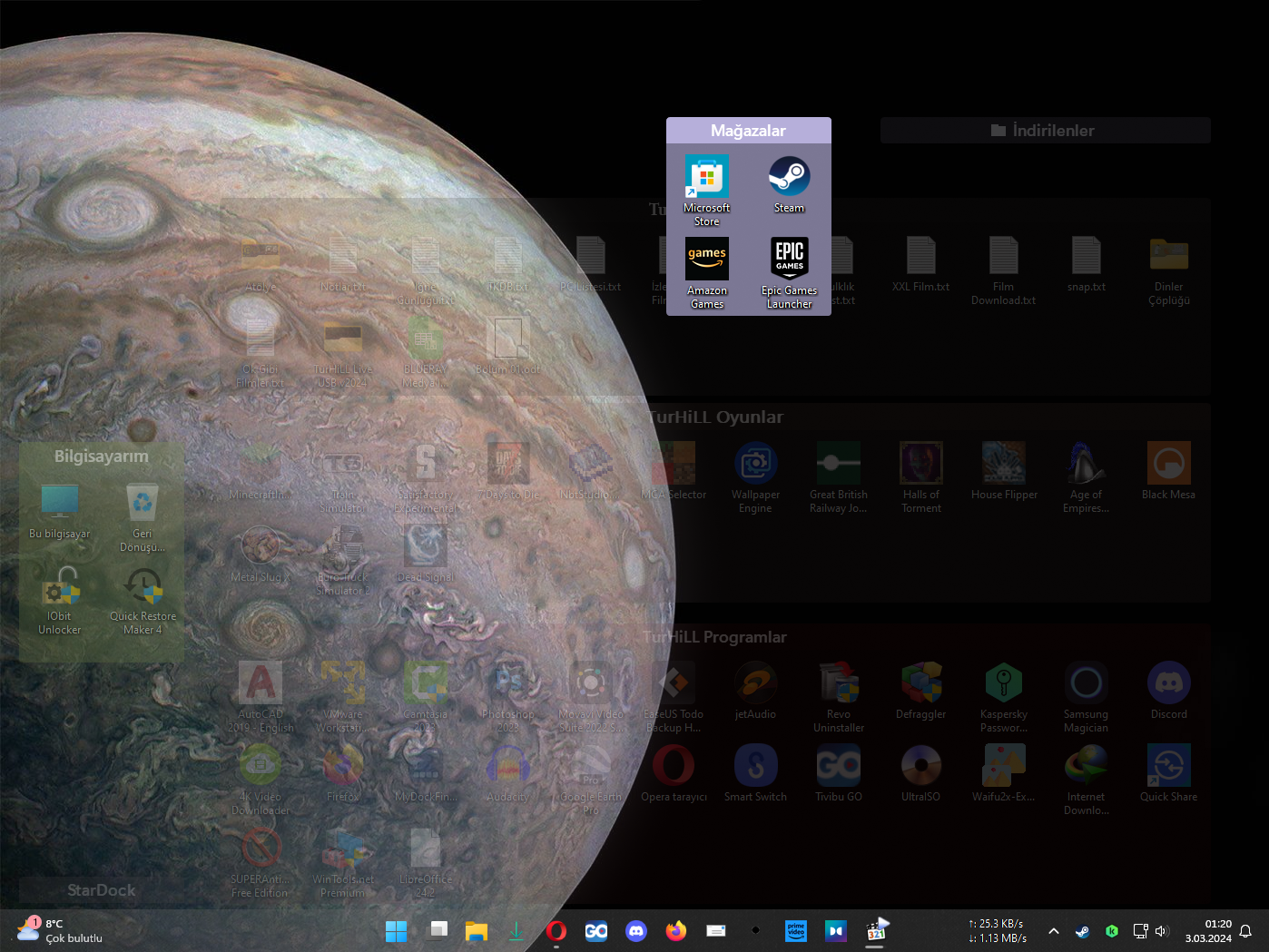The height and width of the screenshot is (952, 1269).
Task: Select the TurHiLL Programlar fence title
Action: [714, 637]
